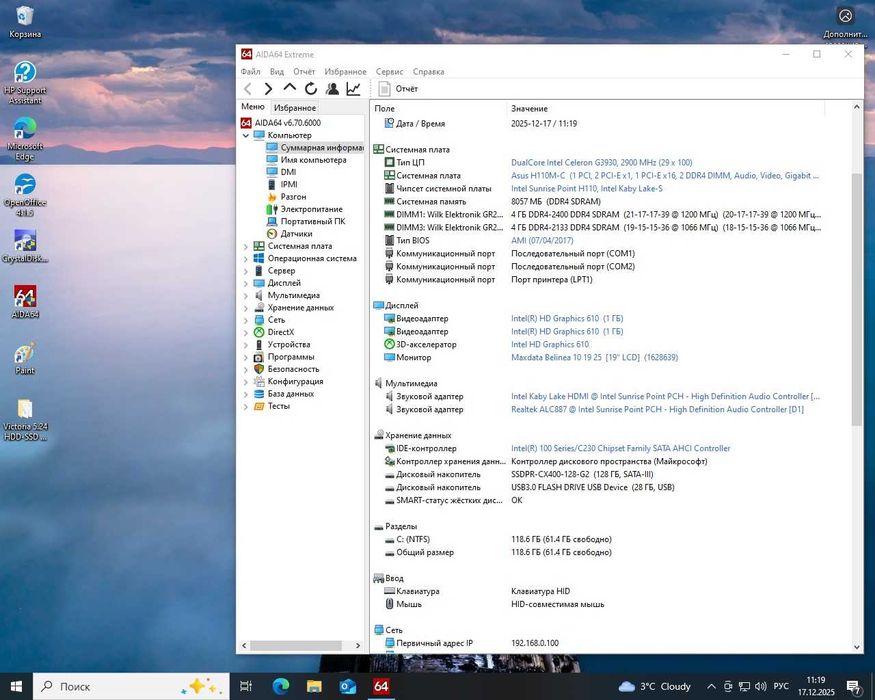This screenshot has height=700, width=875.
Task: Expand the Сеть tree node
Action: [x=246, y=320]
